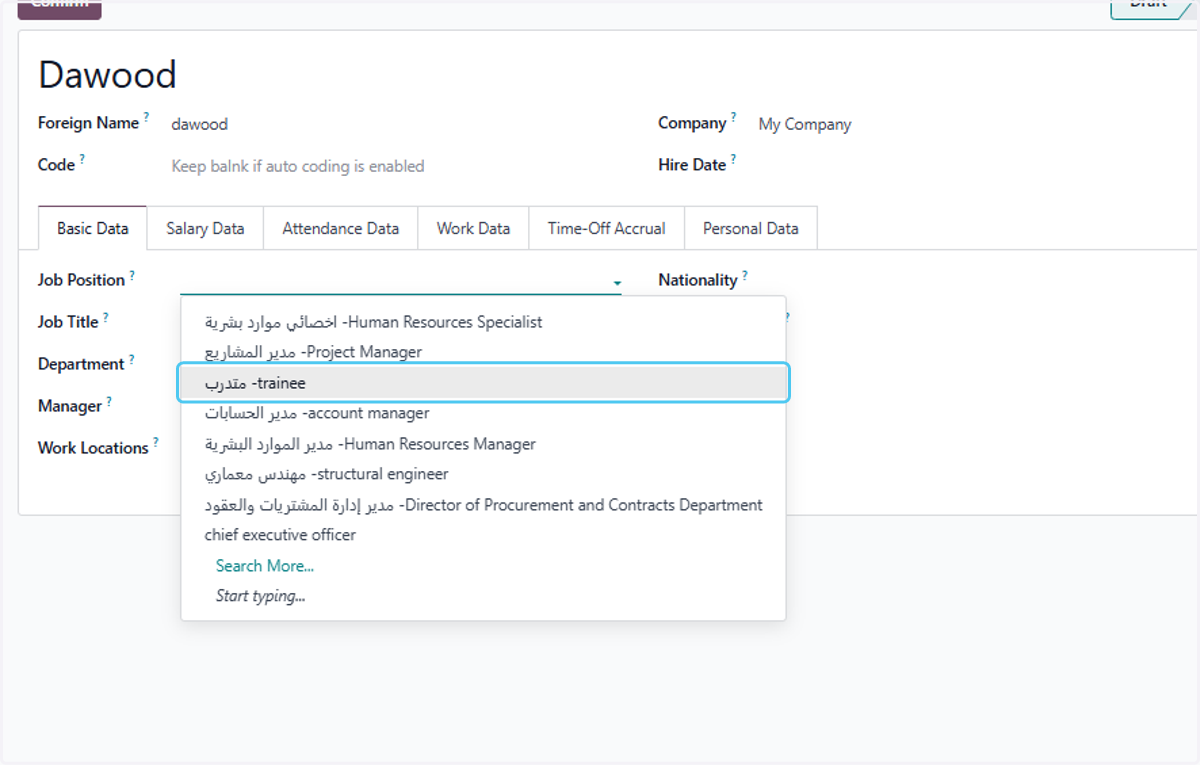Click the Hire Date label
Image resolution: width=1200 pixels, height=765 pixels.
[x=692, y=165]
